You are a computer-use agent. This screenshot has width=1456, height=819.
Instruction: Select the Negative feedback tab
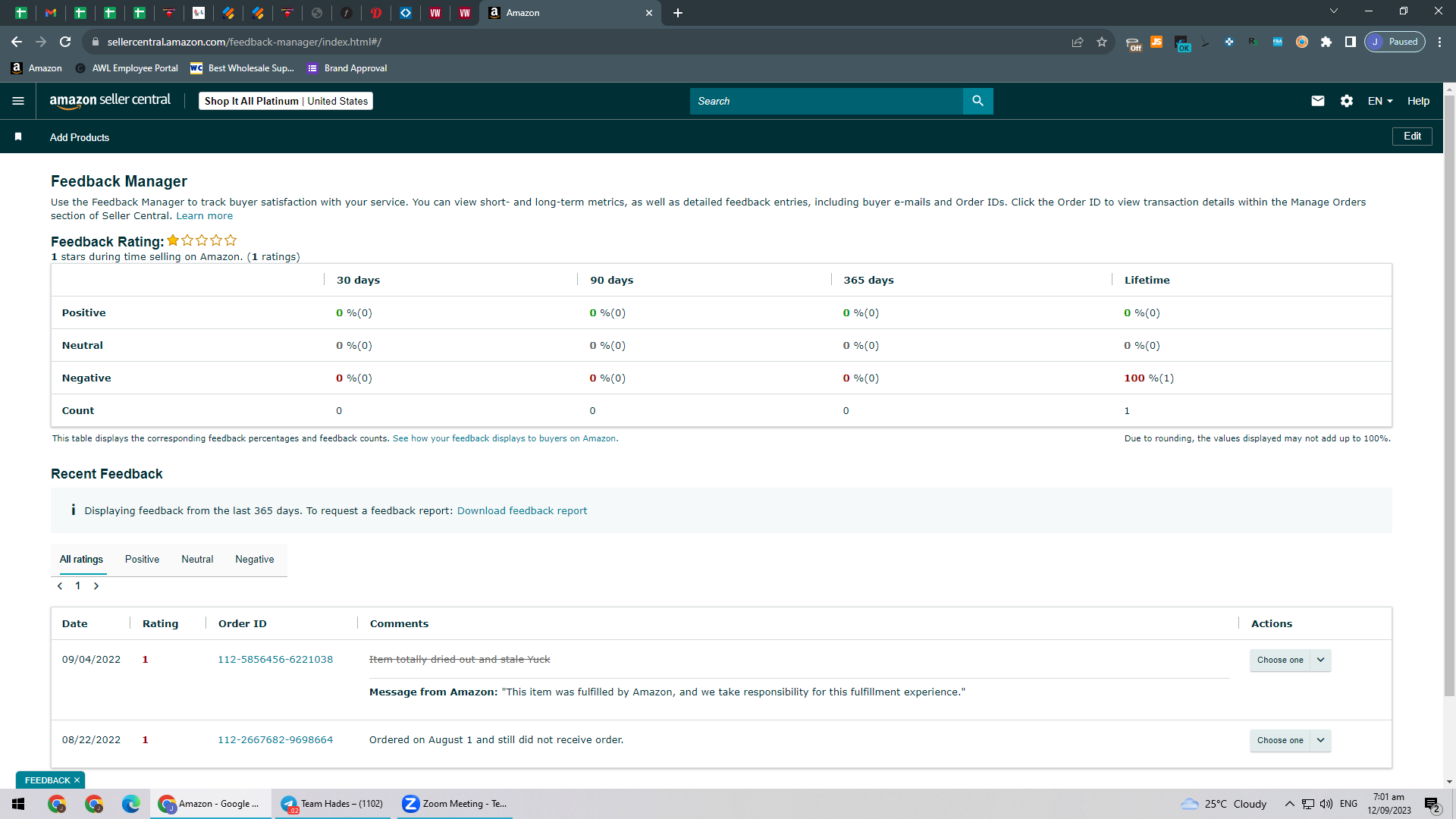point(255,560)
